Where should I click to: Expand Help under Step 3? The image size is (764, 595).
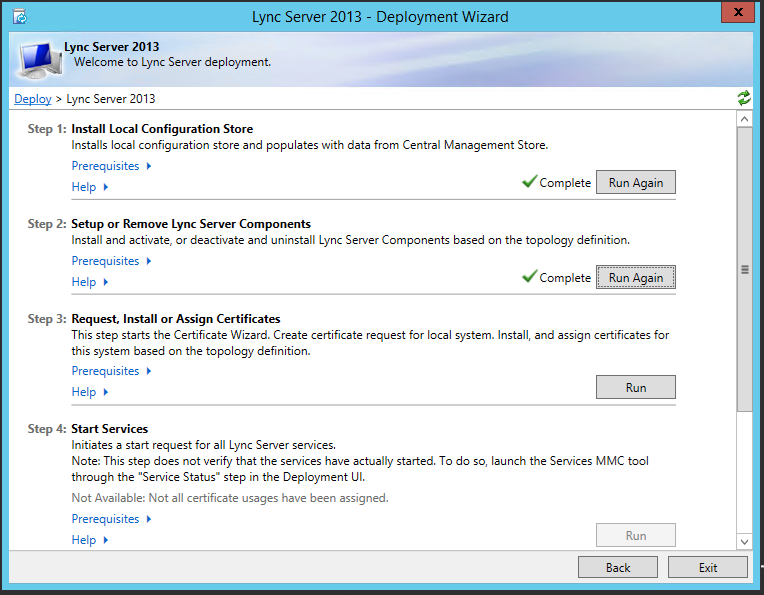pos(90,392)
